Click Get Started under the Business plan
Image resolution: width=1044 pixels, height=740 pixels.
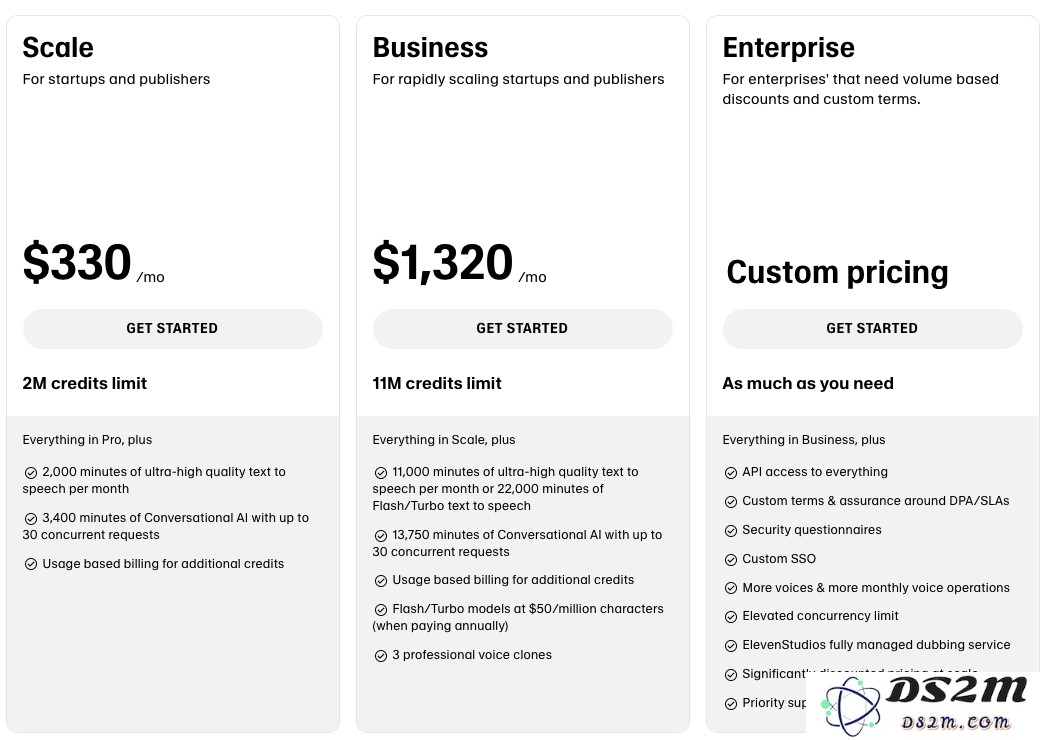[523, 328]
